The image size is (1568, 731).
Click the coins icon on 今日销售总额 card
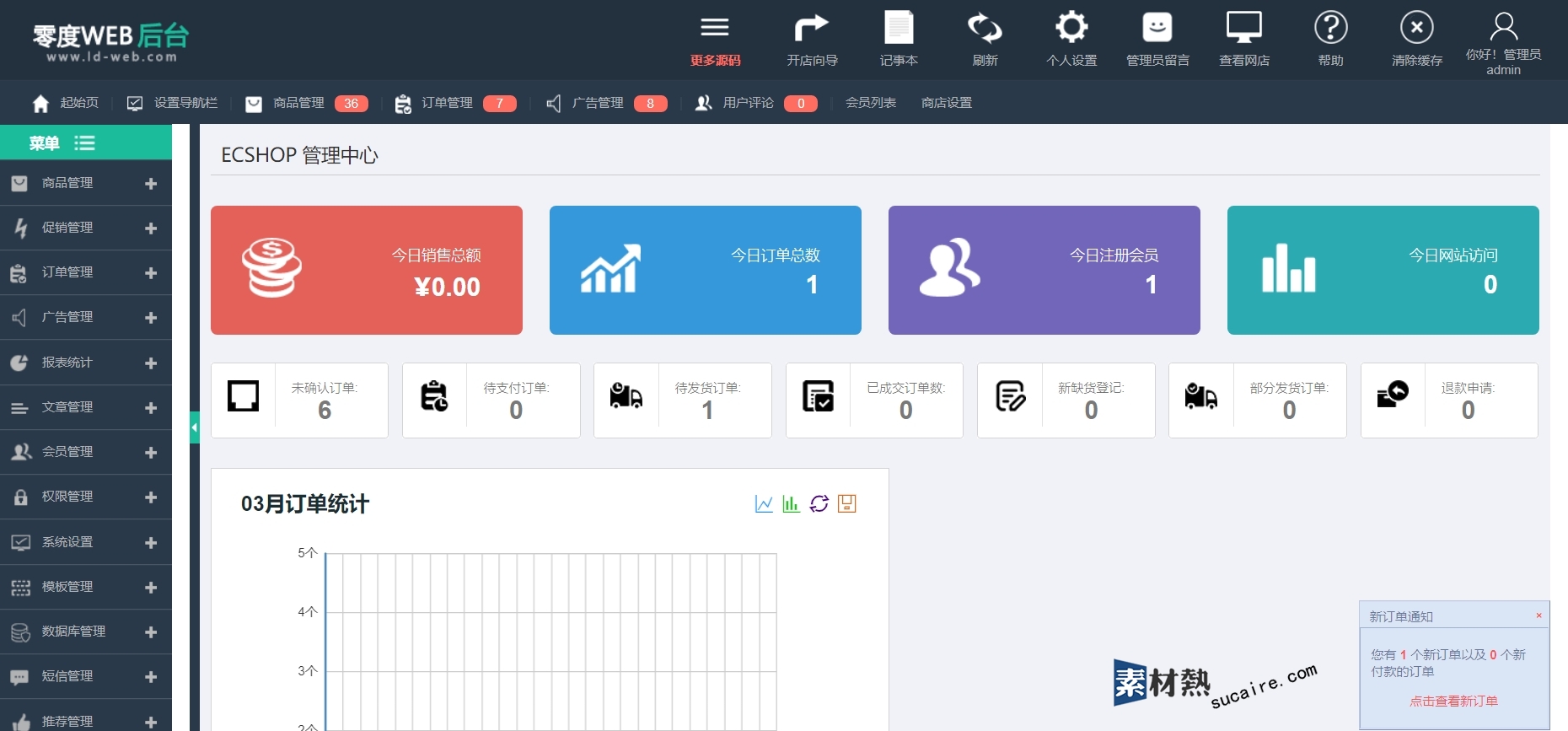(x=271, y=267)
